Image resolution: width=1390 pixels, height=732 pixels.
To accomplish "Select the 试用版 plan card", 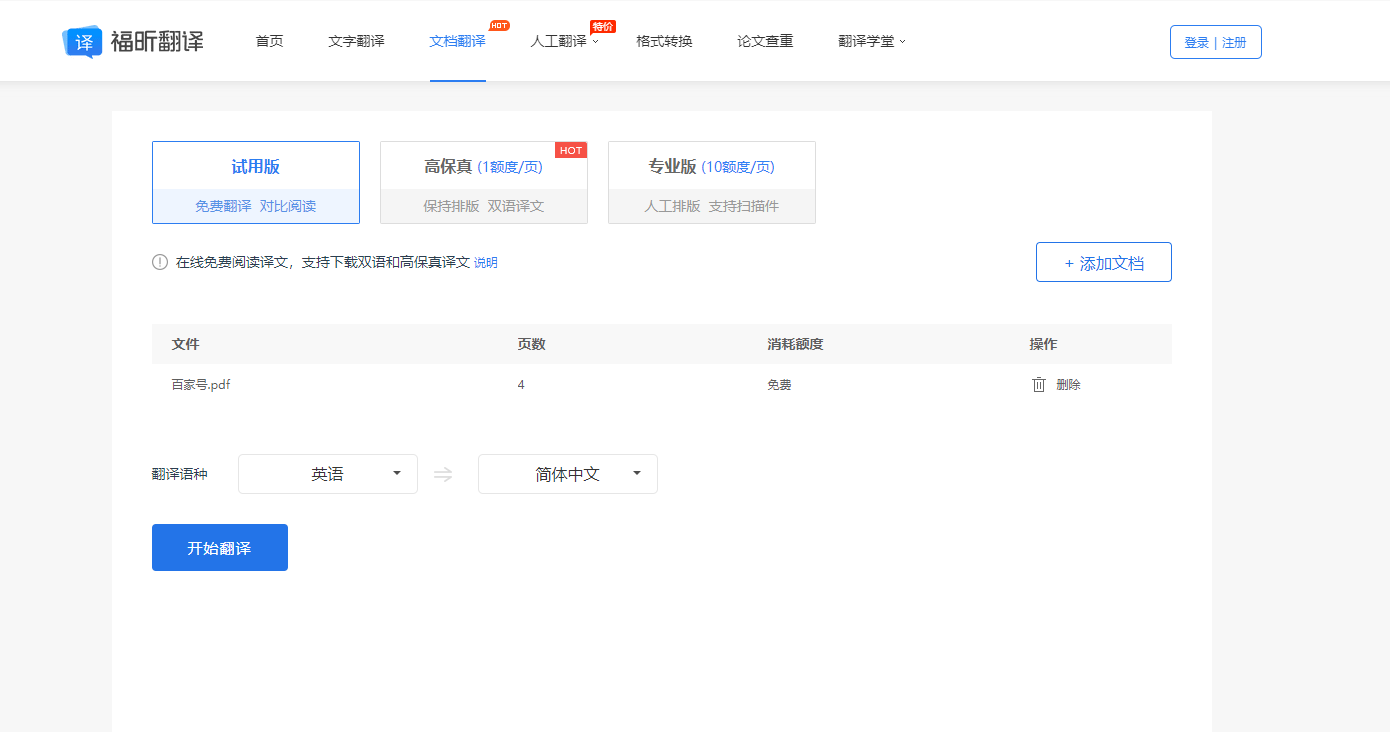I will coord(256,182).
